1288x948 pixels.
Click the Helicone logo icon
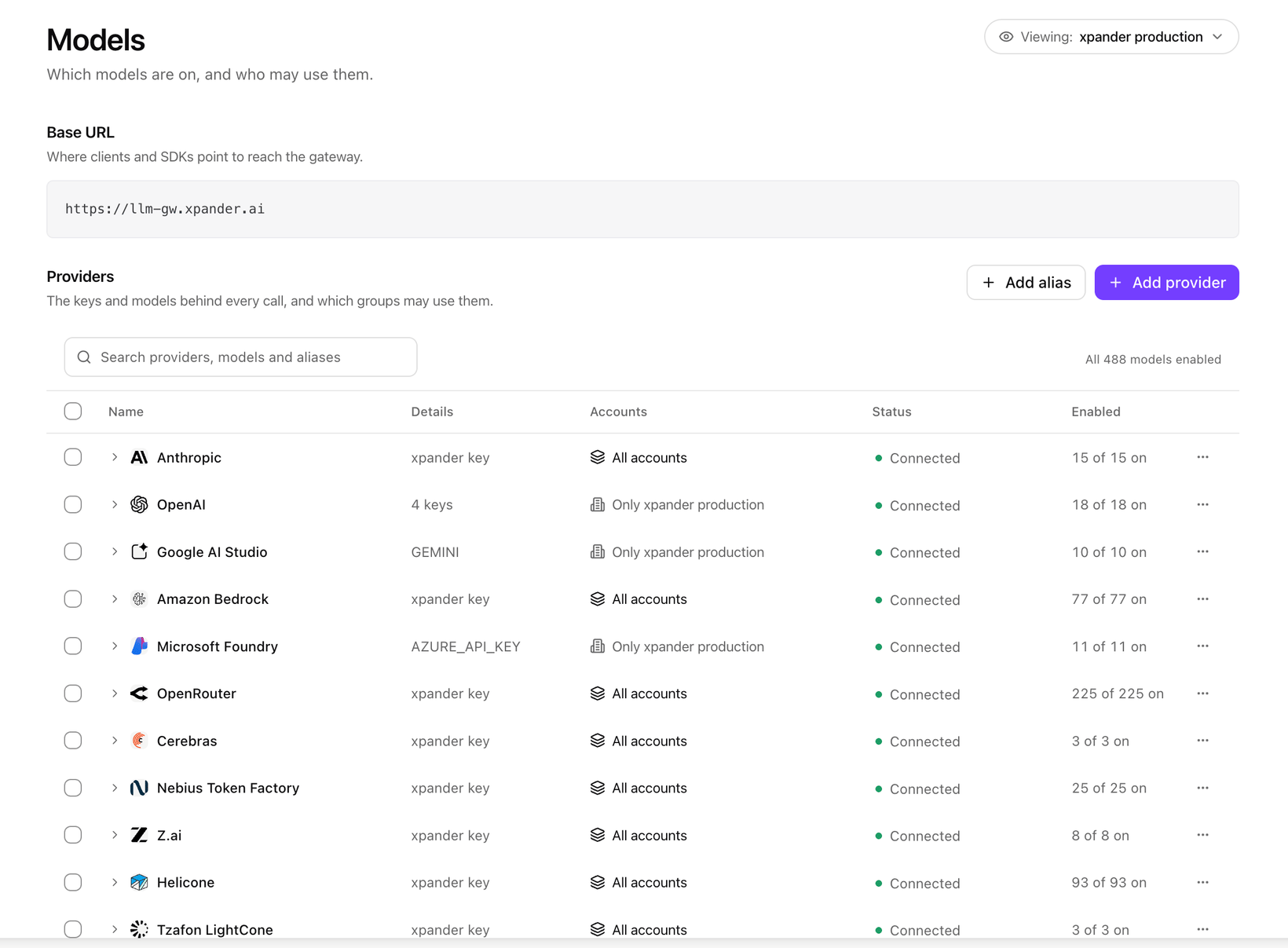tap(139, 882)
